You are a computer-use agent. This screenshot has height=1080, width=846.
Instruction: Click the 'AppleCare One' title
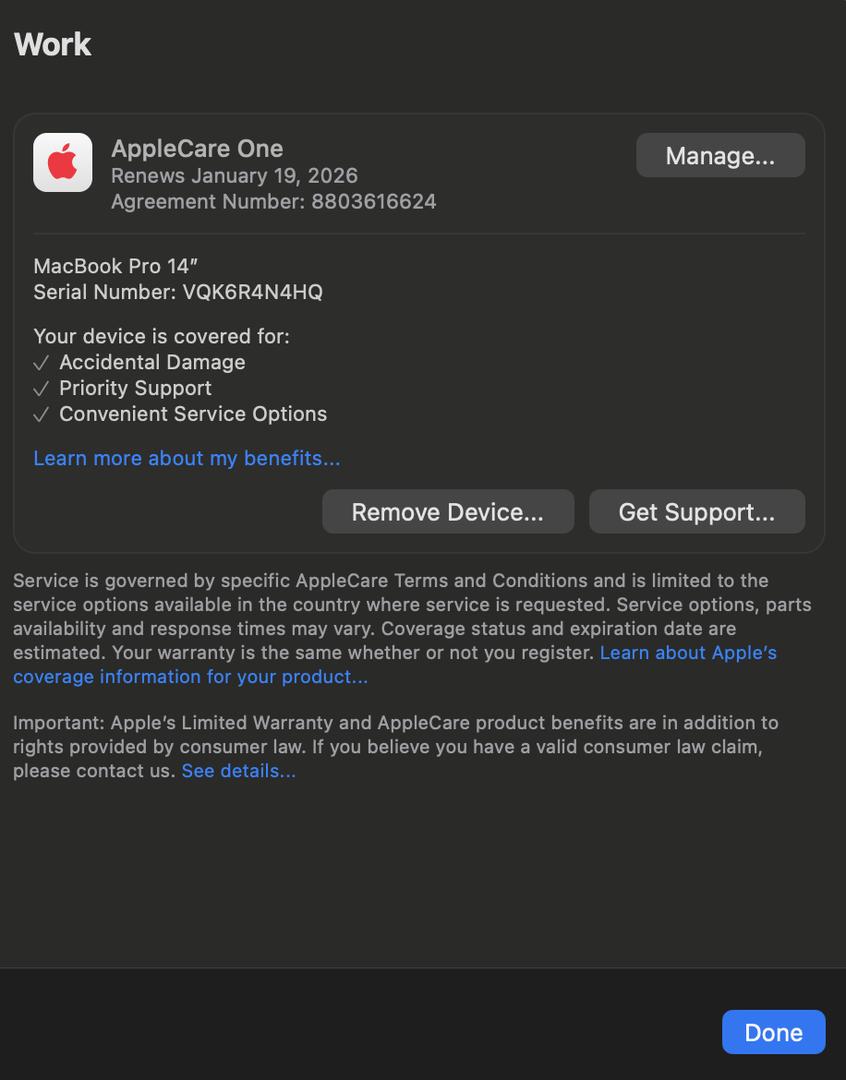[197, 148]
